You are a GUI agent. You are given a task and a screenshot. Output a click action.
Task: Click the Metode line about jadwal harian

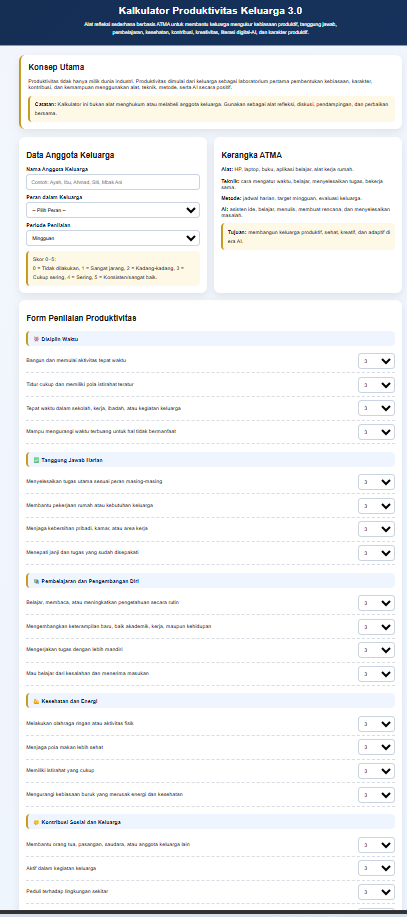pos(291,198)
